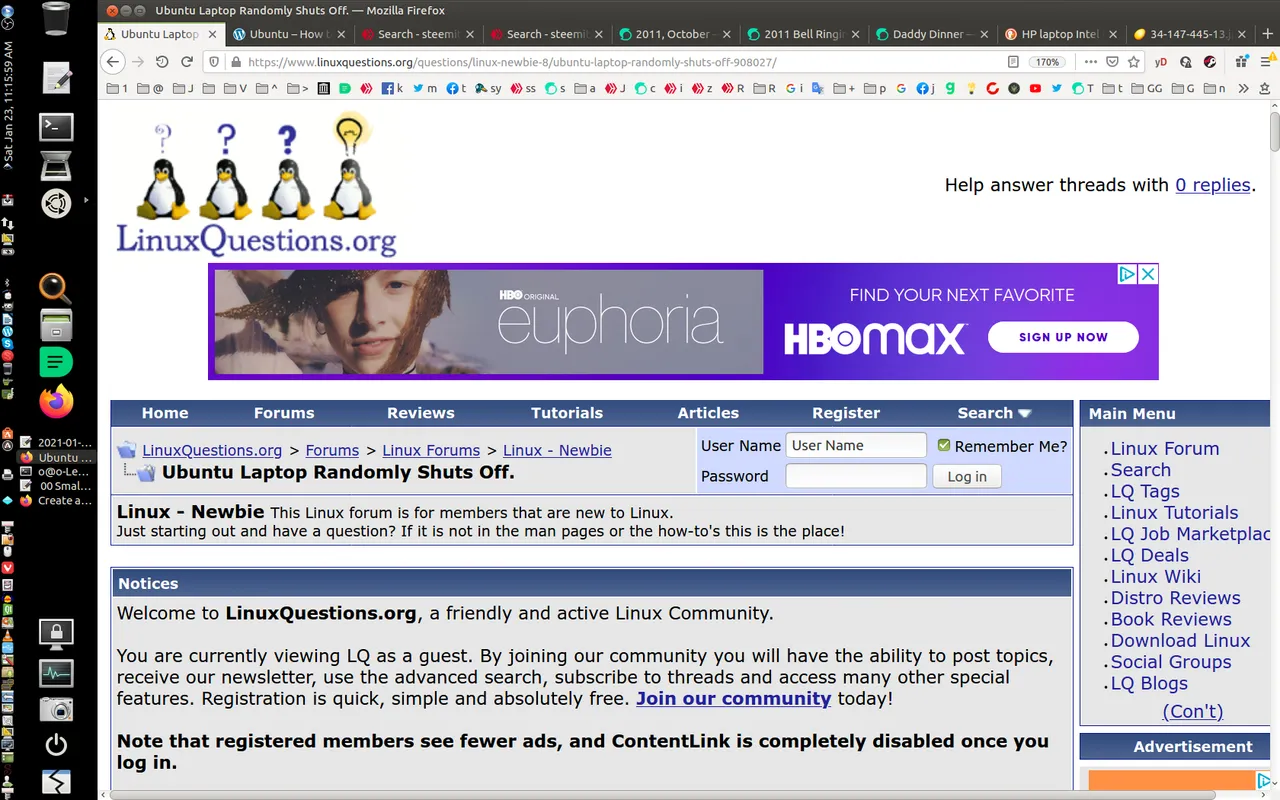This screenshot has width=1280, height=800.
Task: Click the YouTube bookmark icon in toolbar
Action: coord(1035,89)
